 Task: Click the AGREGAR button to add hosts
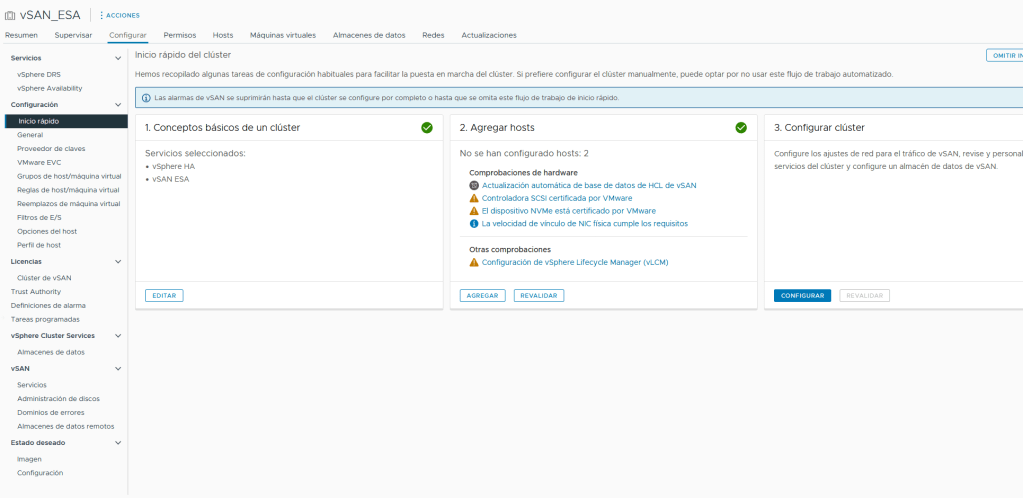coord(482,296)
